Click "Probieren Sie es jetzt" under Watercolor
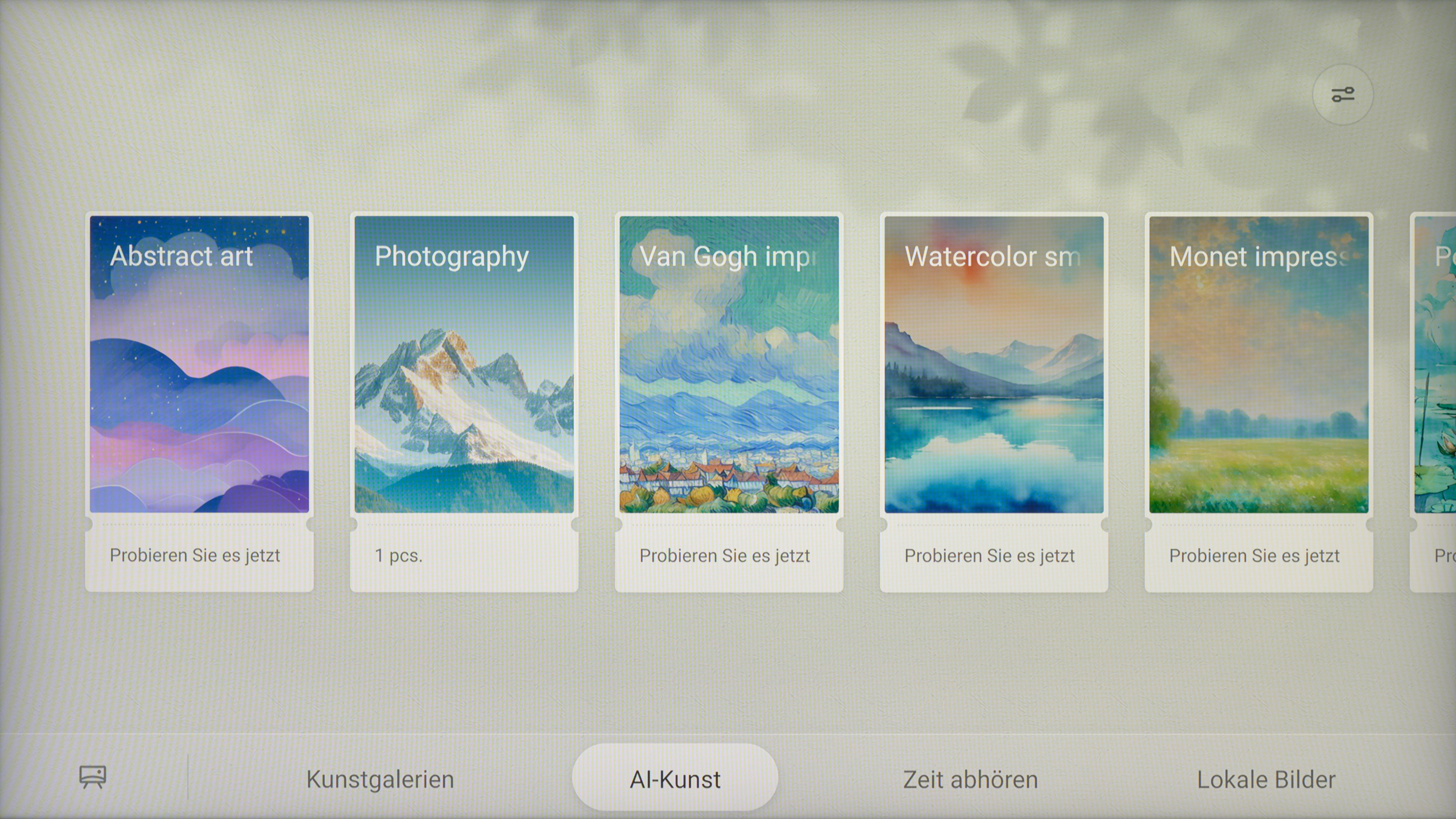The height and width of the screenshot is (819, 1456). (x=989, y=556)
